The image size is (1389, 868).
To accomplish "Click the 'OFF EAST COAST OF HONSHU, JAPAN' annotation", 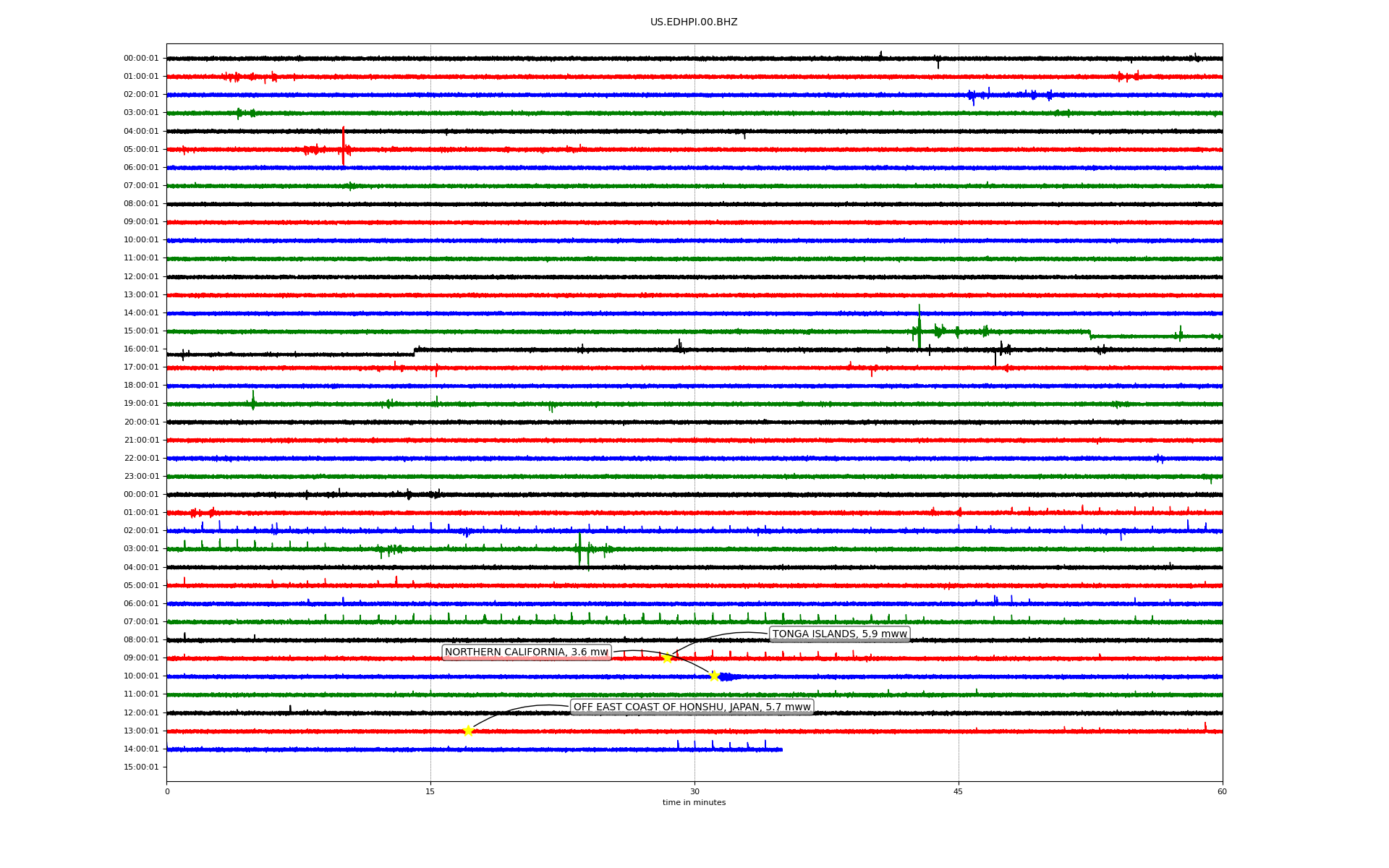I will [x=692, y=707].
